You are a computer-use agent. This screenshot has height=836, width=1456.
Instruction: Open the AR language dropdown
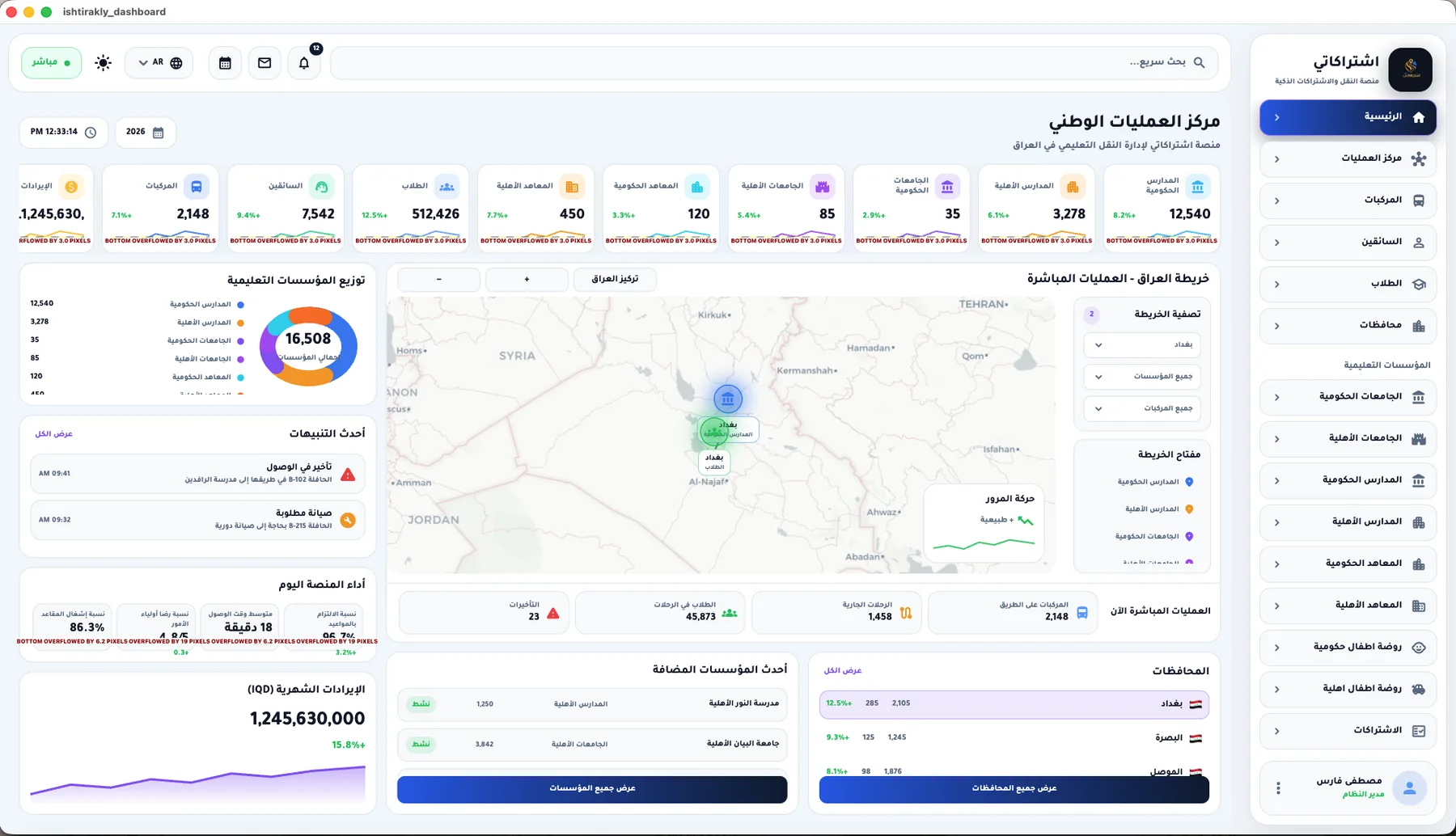(159, 63)
